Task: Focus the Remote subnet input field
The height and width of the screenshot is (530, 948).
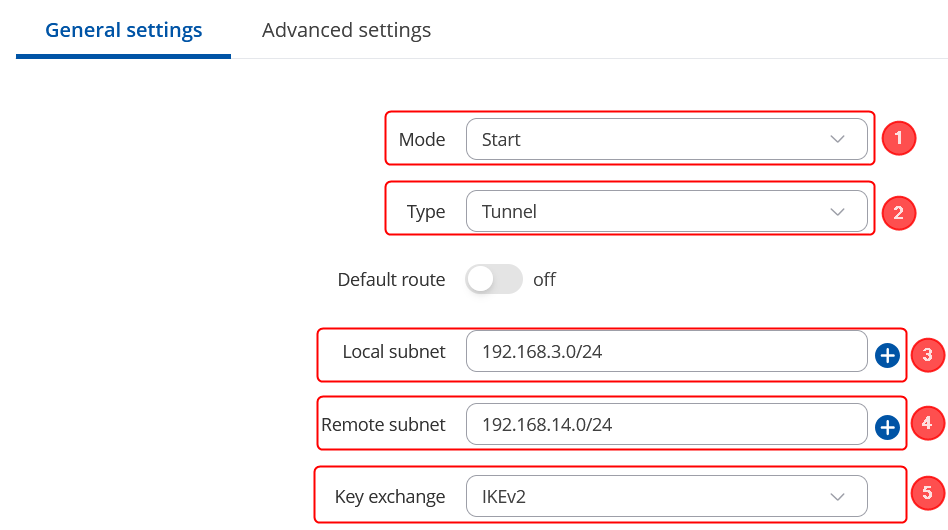Action: (666, 425)
